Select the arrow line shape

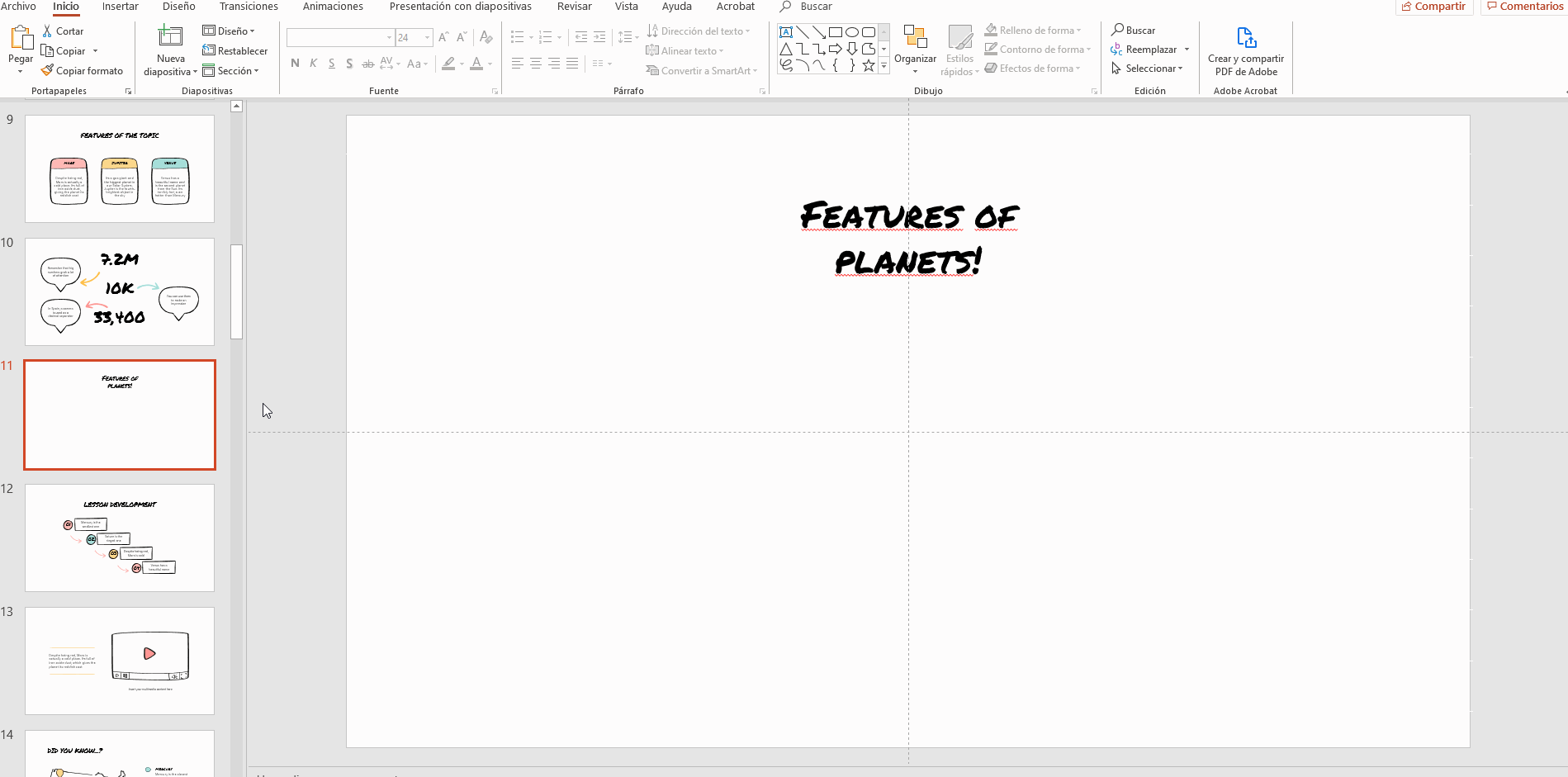coord(819,32)
